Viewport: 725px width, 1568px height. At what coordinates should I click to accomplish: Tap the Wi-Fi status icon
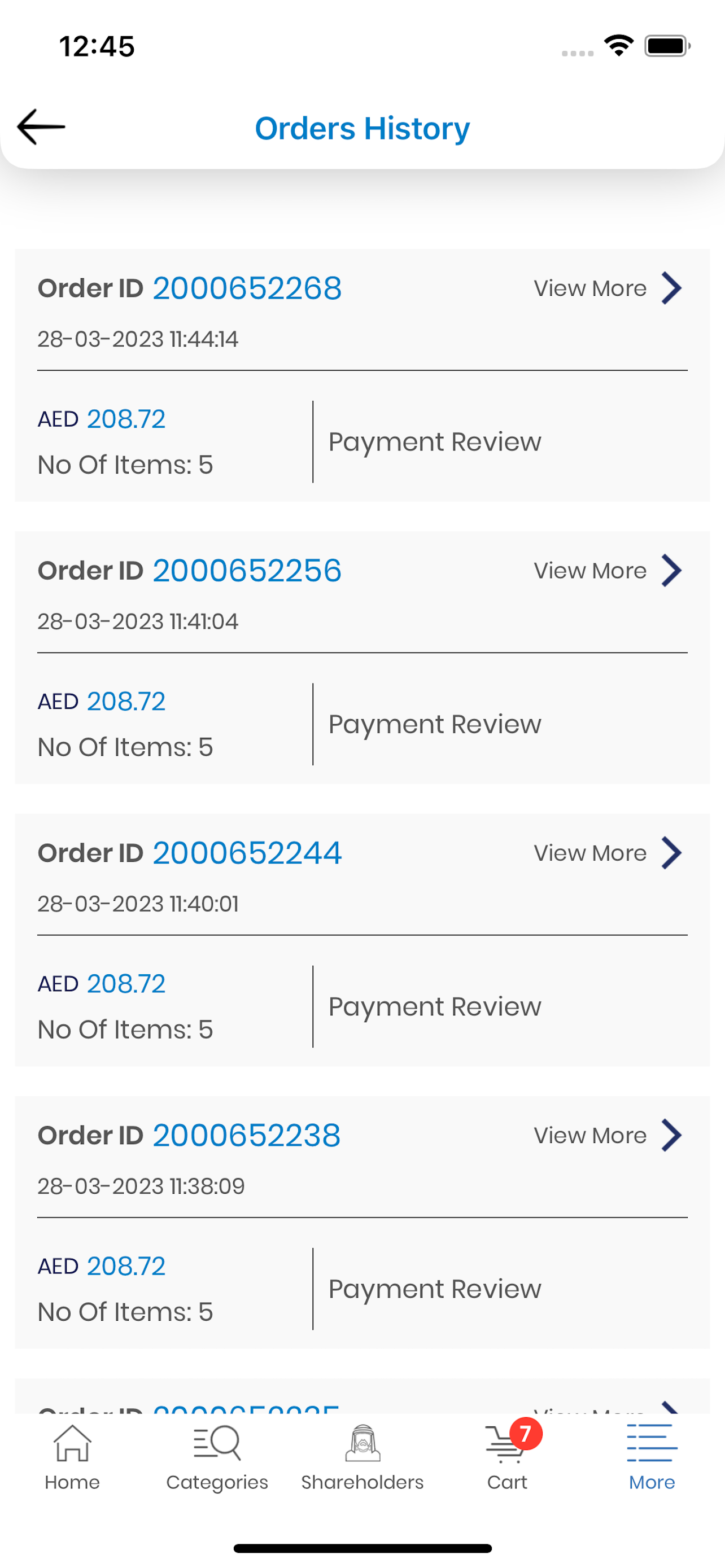[x=618, y=46]
